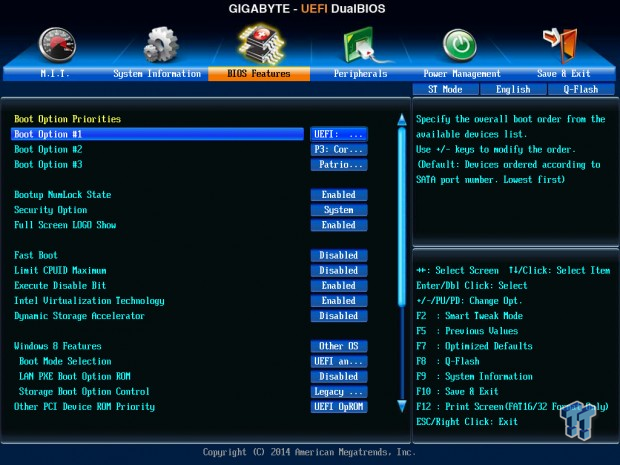Open Storage Boot Option Control Legacy value
This screenshot has height=465, width=620.
339,392
